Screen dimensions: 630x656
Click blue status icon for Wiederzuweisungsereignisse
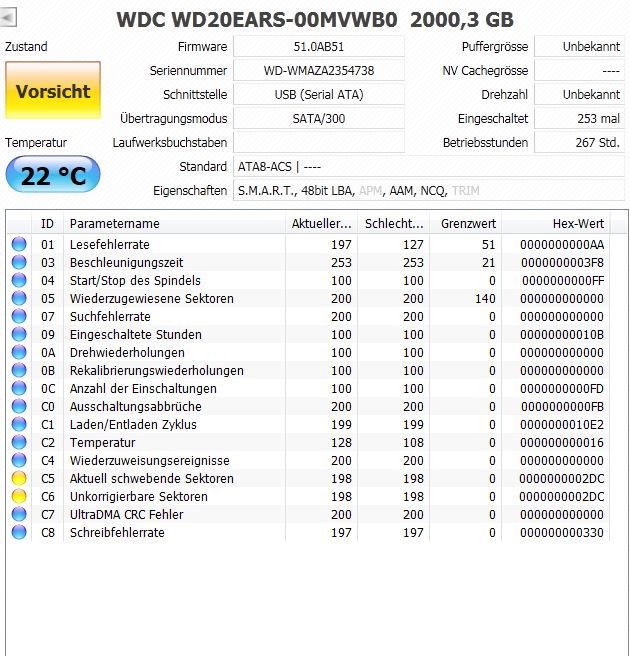(19, 460)
